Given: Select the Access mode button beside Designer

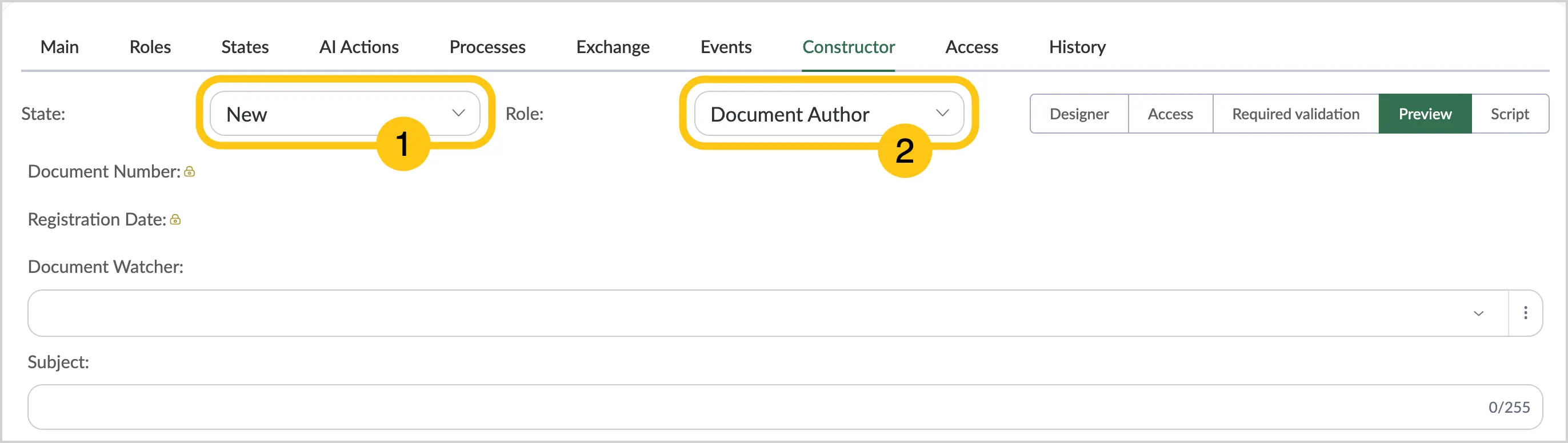Looking at the screenshot, I should click(1170, 114).
